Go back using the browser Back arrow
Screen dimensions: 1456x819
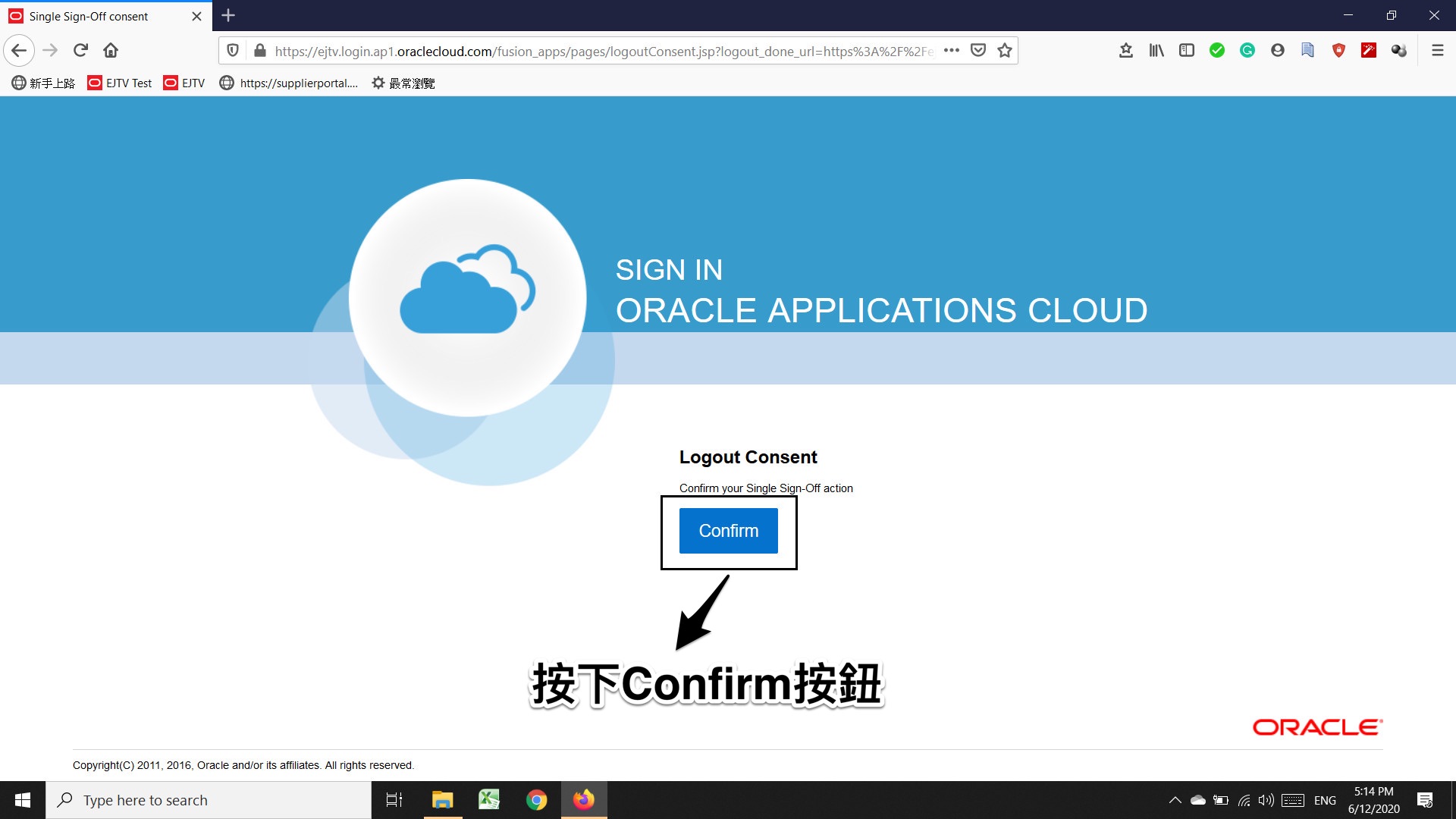point(19,51)
